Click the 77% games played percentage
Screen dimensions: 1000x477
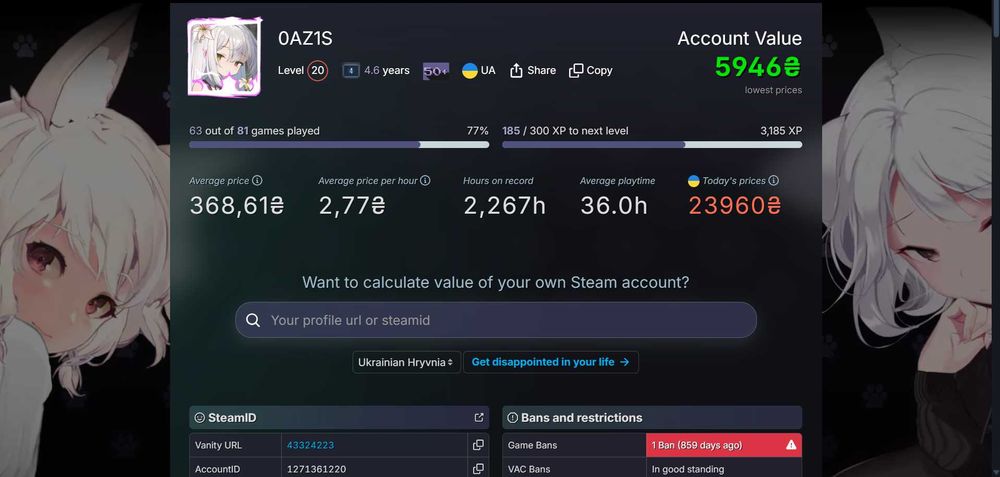pos(478,131)
